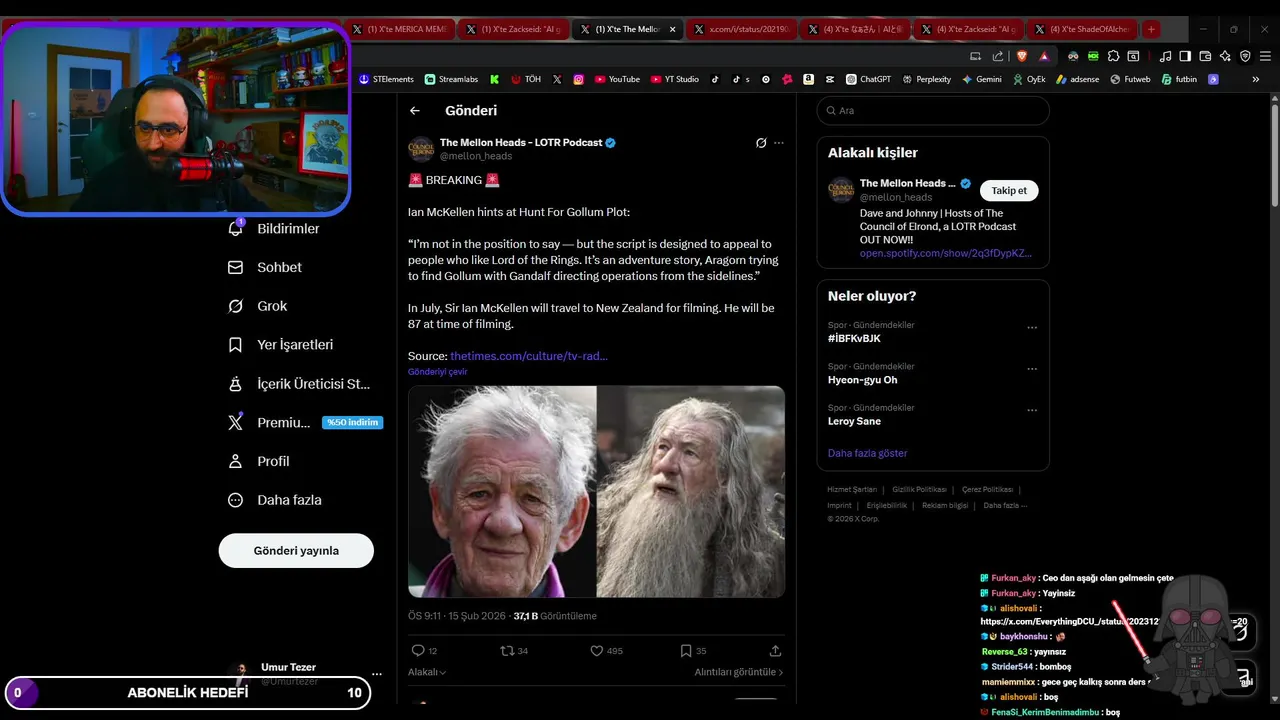Open account menu dots beside Umur Tezer

click(x=377, y=674)
